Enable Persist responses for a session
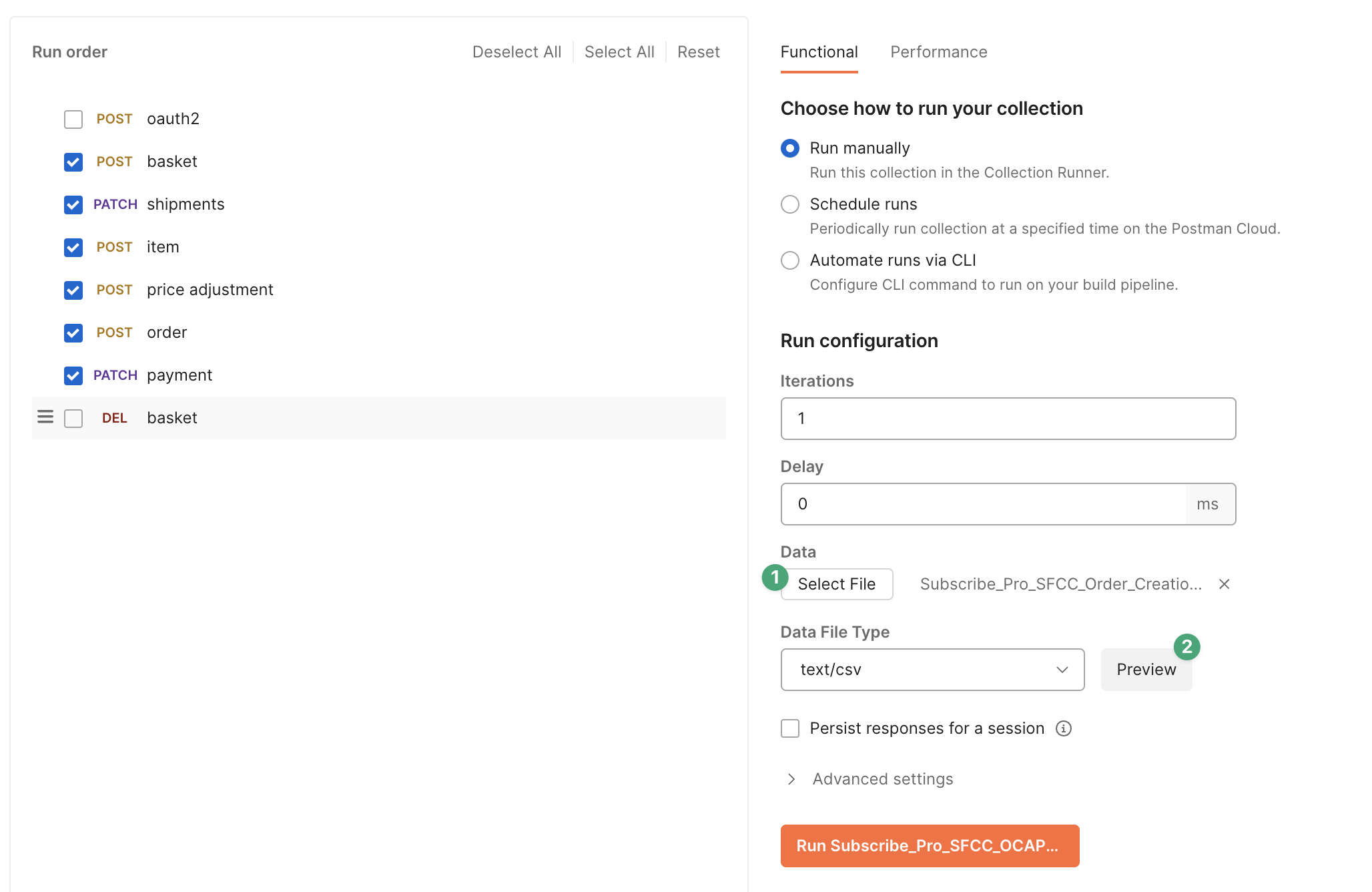This screenshot has height=892, width=1372. [791, 728]
